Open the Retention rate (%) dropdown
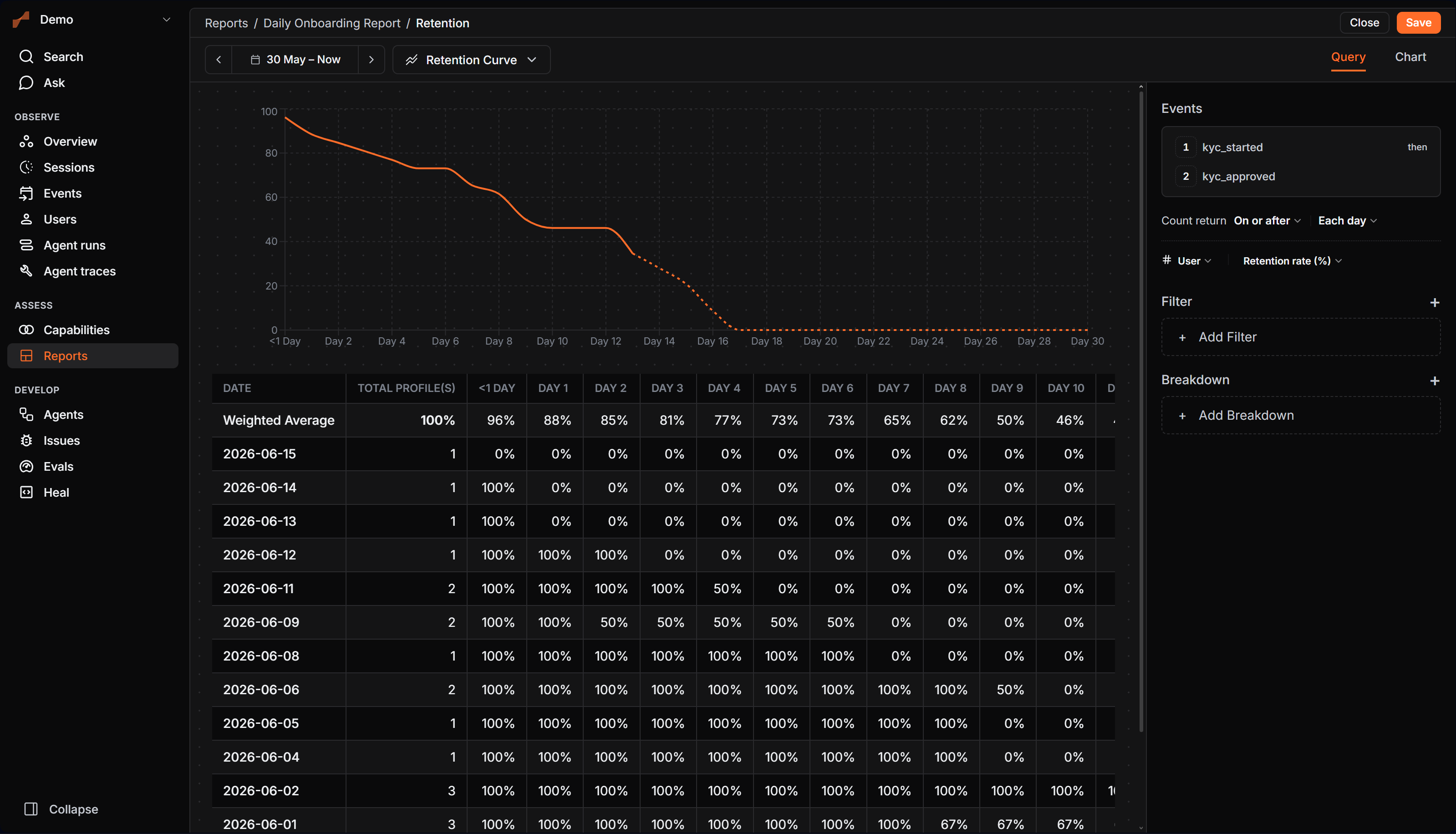This screenshot has height=834, width=1456. pos(1292,260)
